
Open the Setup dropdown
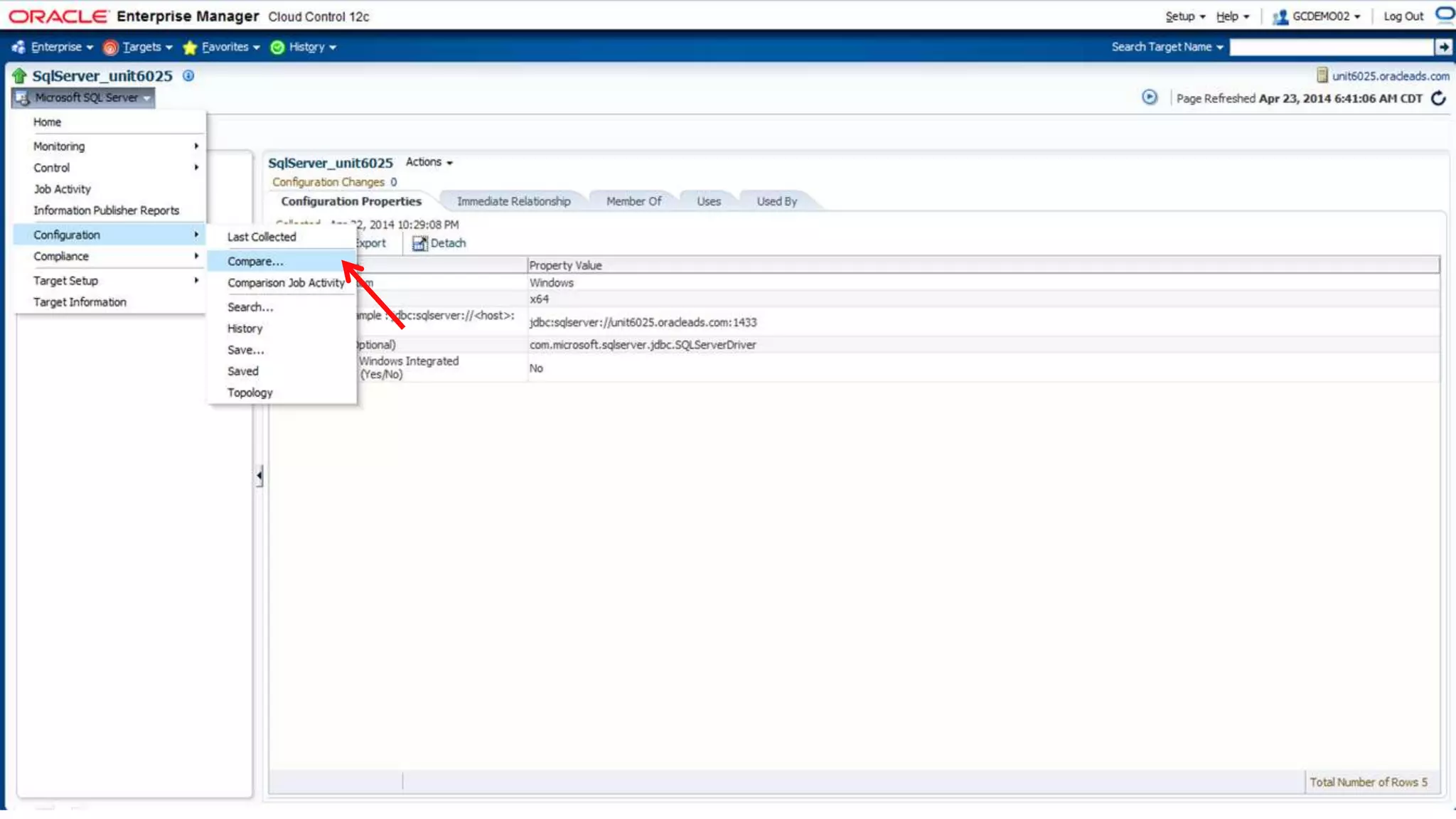[x=1185, y=16]
